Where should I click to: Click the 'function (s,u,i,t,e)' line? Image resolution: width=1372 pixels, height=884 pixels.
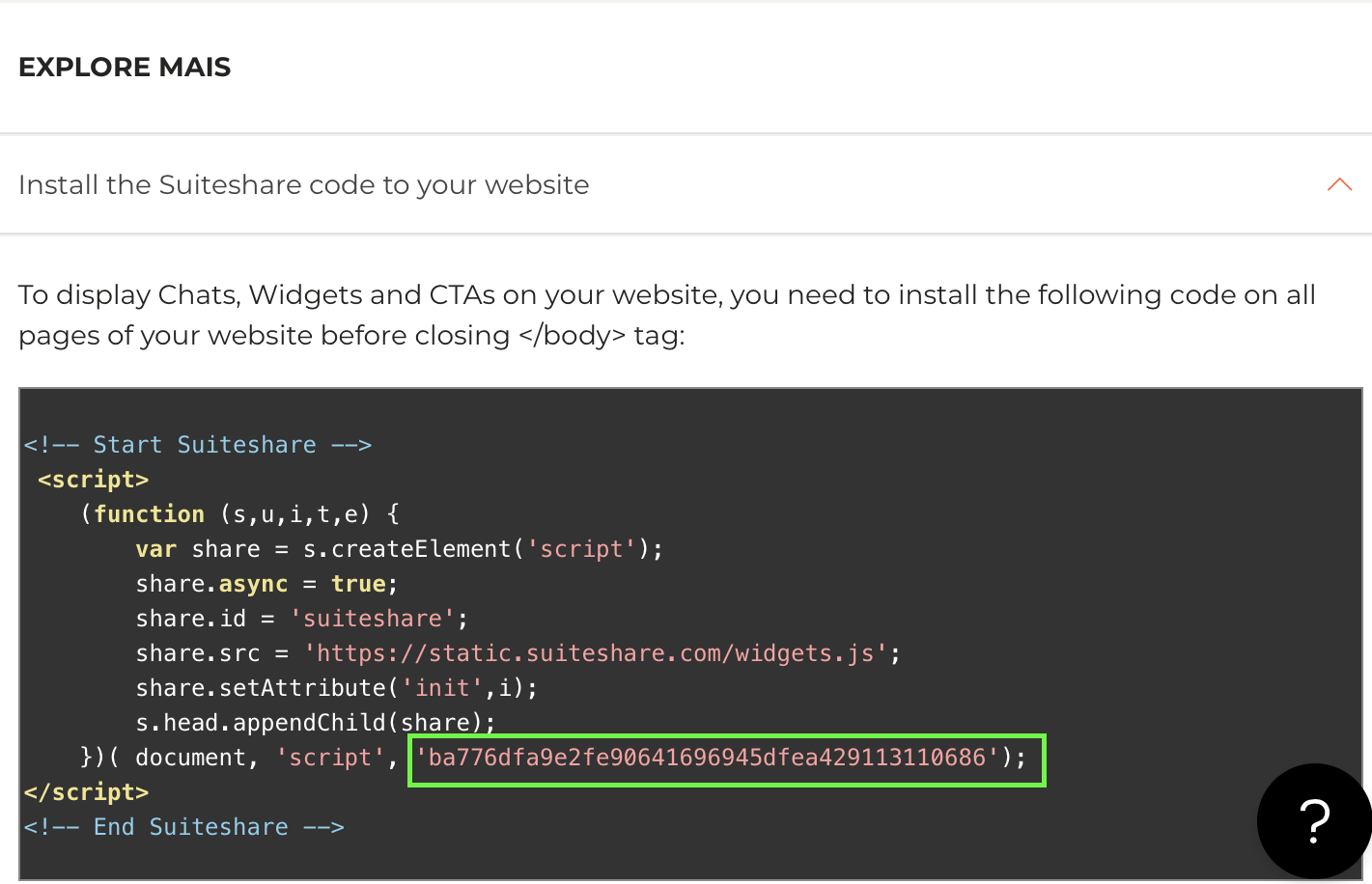239,514
